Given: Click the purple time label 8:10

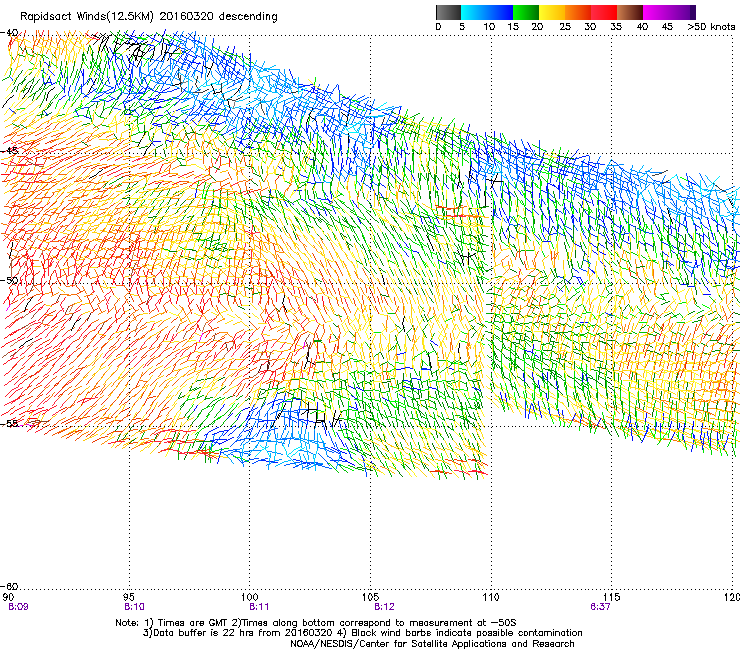Looking at the screenshot, I should click(x=135, y=607).
